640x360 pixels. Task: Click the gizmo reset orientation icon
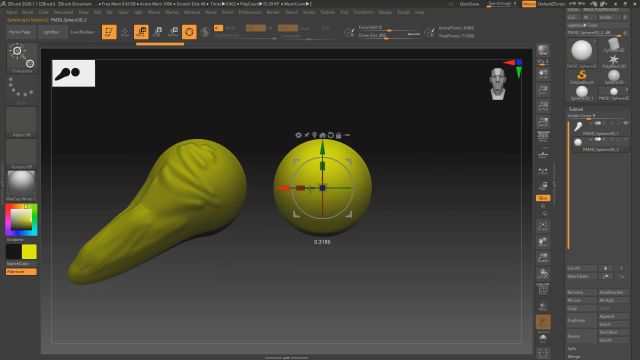[331, 135]
